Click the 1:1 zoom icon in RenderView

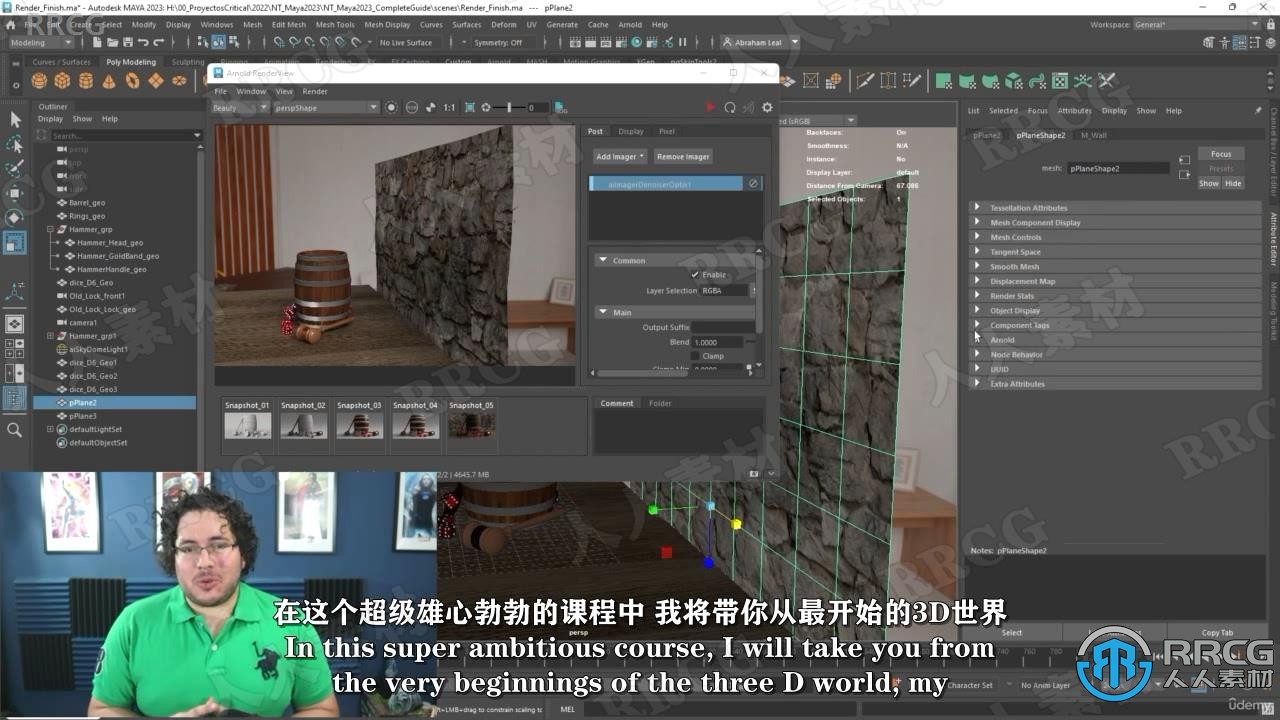coord(449,107)
